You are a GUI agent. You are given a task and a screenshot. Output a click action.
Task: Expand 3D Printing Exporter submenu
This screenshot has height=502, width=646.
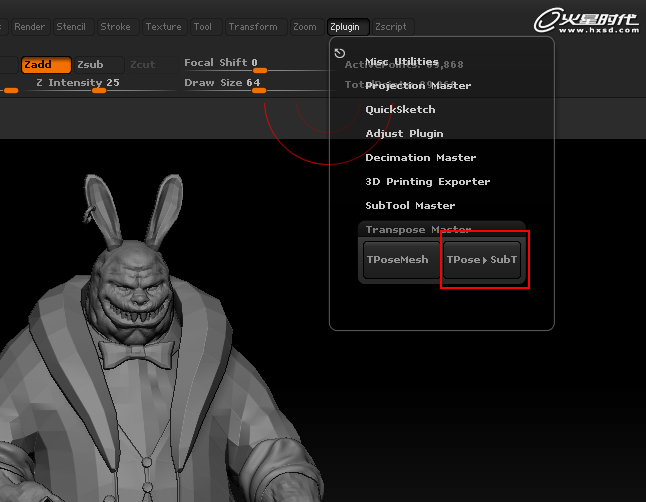(428, 181)
